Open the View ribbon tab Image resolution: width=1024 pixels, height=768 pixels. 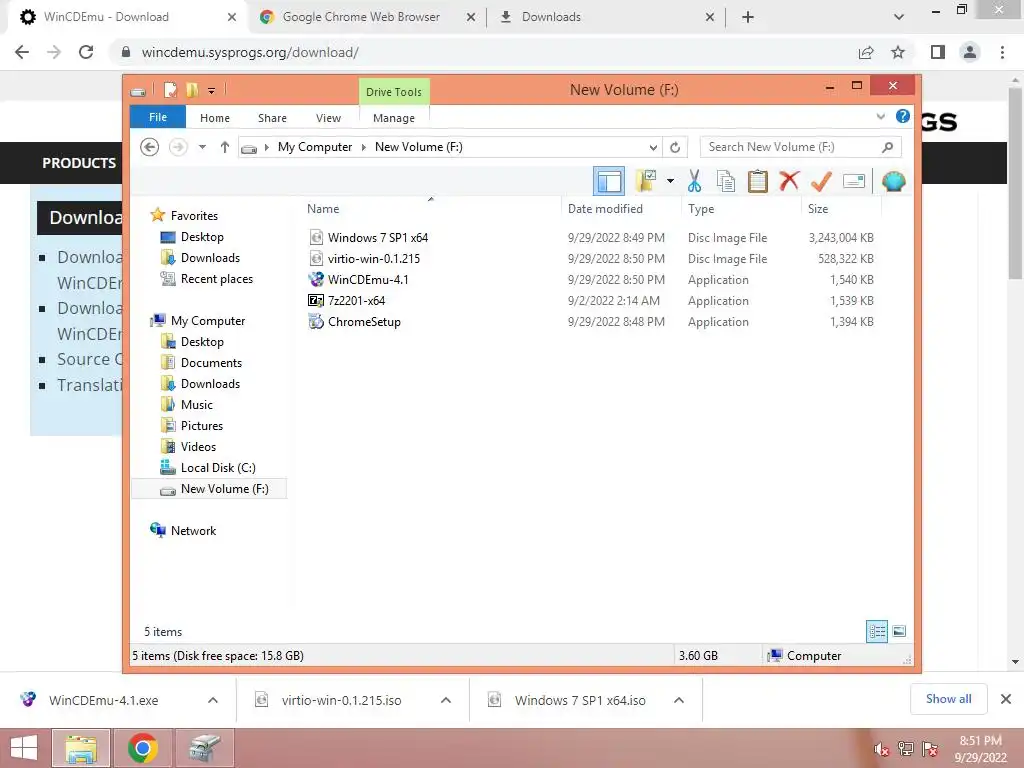[x=328, y=118]
